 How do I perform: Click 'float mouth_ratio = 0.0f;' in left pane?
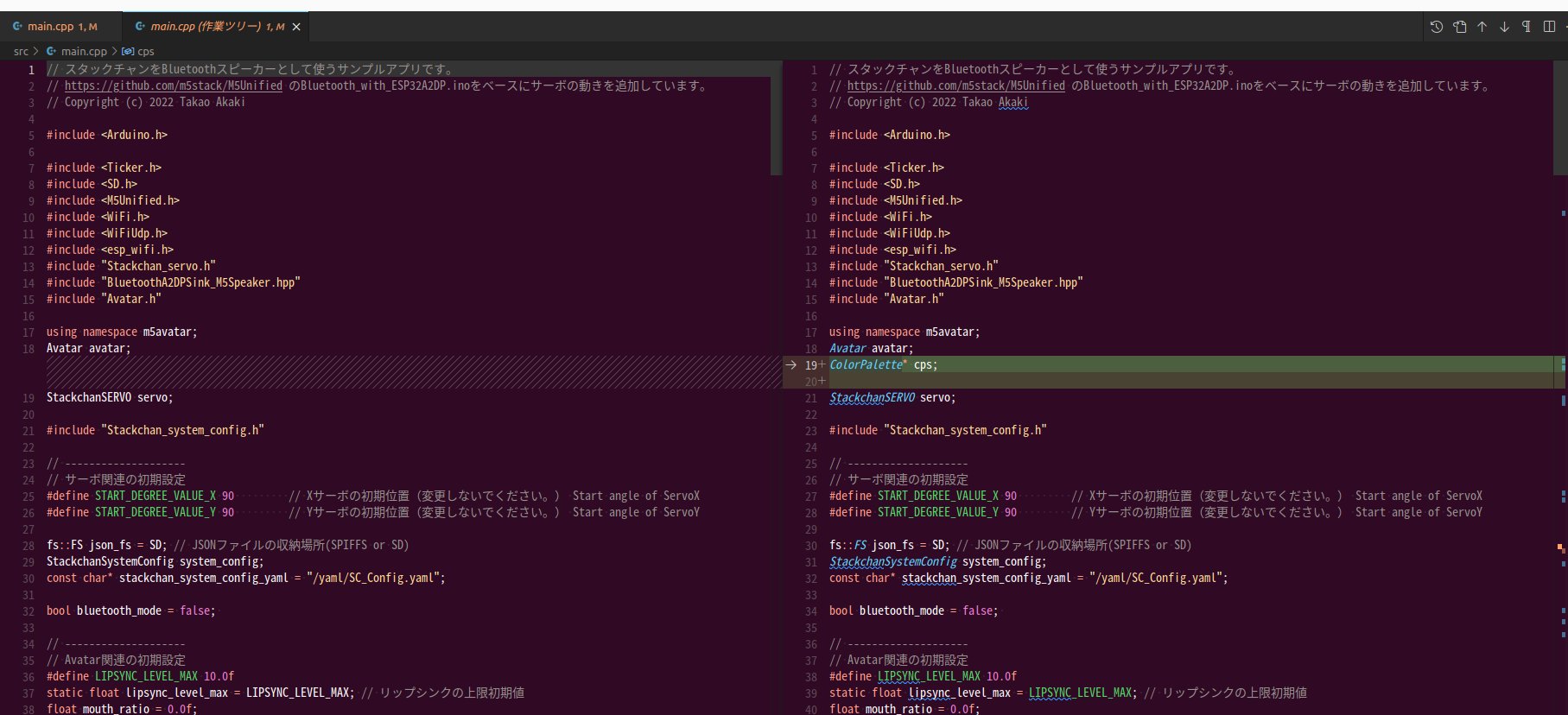[x=122, y=709]
